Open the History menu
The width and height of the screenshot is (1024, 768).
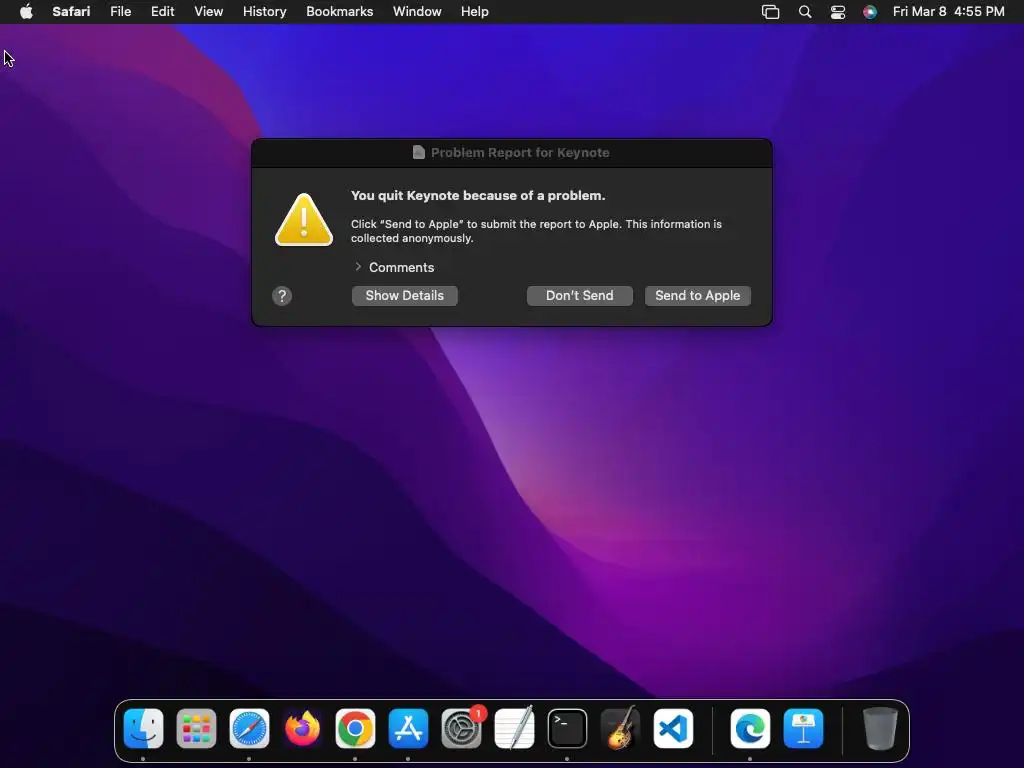[x=264, y=11]
